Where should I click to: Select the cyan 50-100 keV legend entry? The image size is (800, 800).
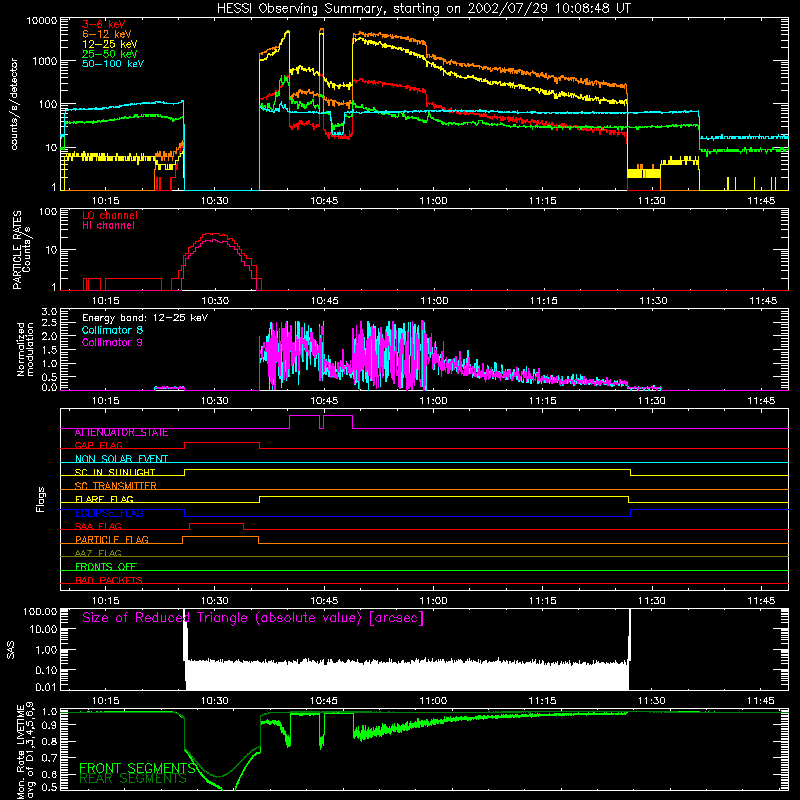113,64
